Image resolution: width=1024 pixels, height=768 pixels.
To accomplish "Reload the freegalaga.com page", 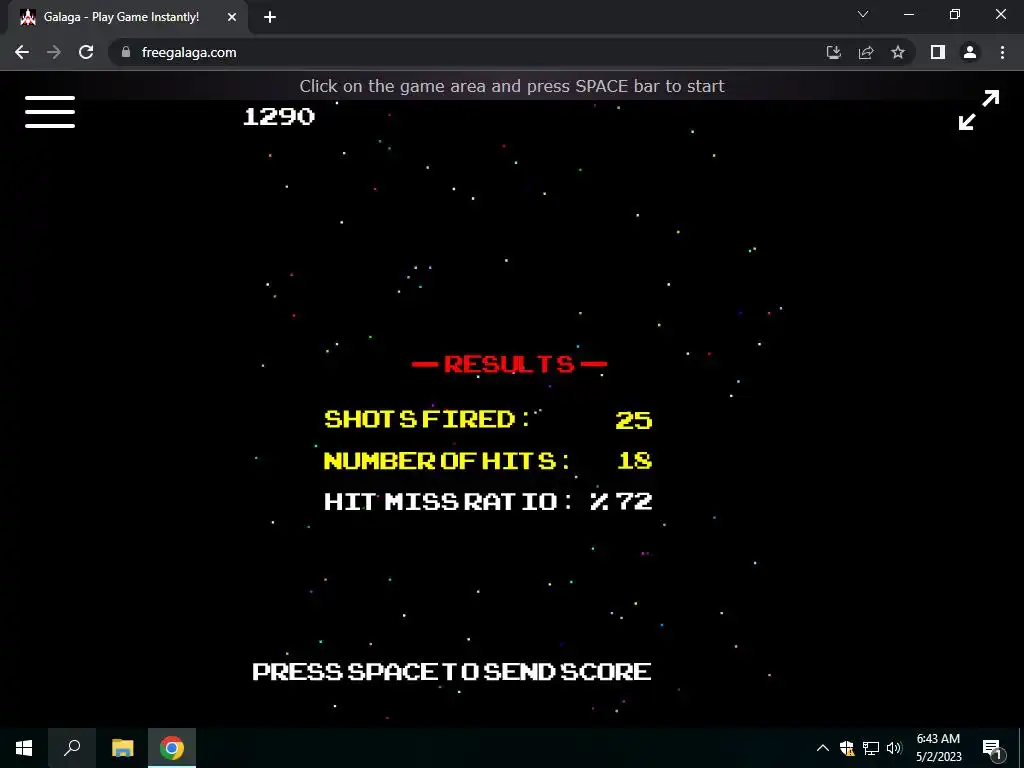I will click(86, 52).
